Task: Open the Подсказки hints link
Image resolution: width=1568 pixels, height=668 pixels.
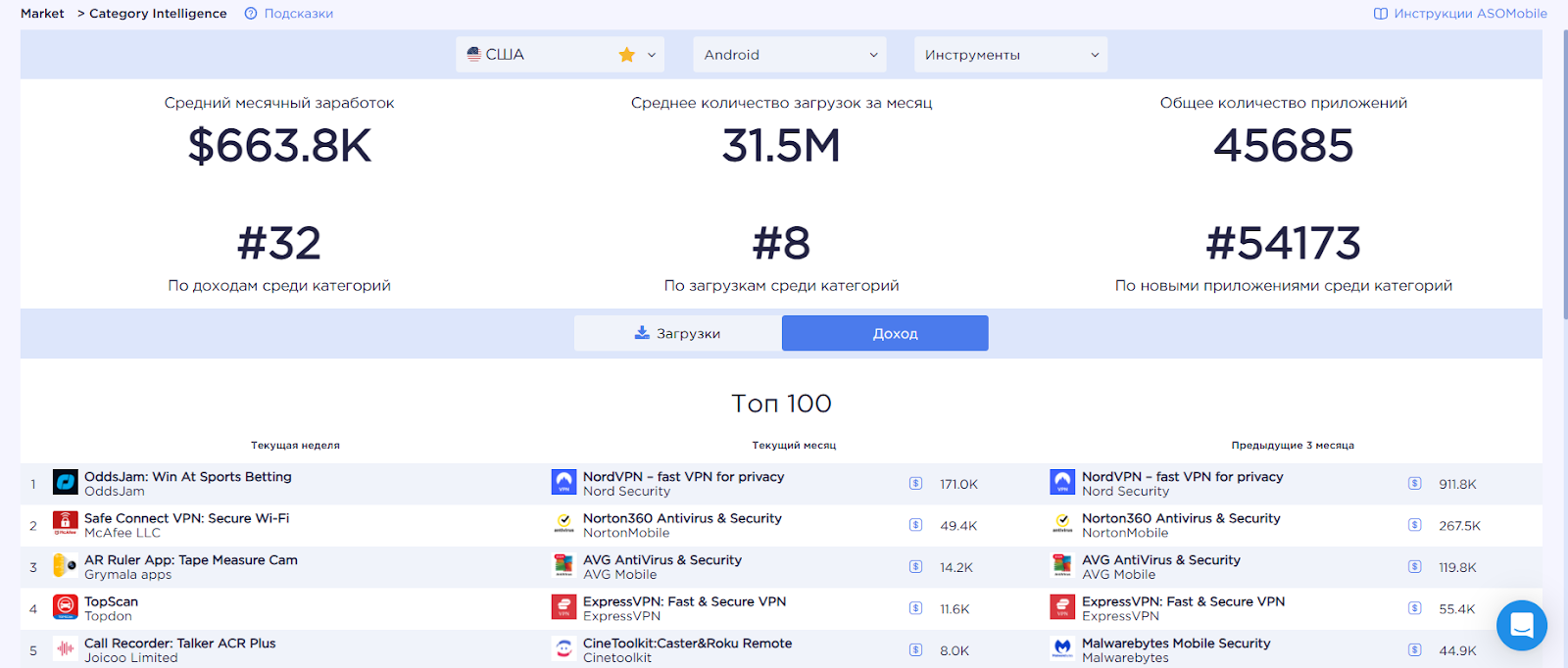Action: coord(289,14)
